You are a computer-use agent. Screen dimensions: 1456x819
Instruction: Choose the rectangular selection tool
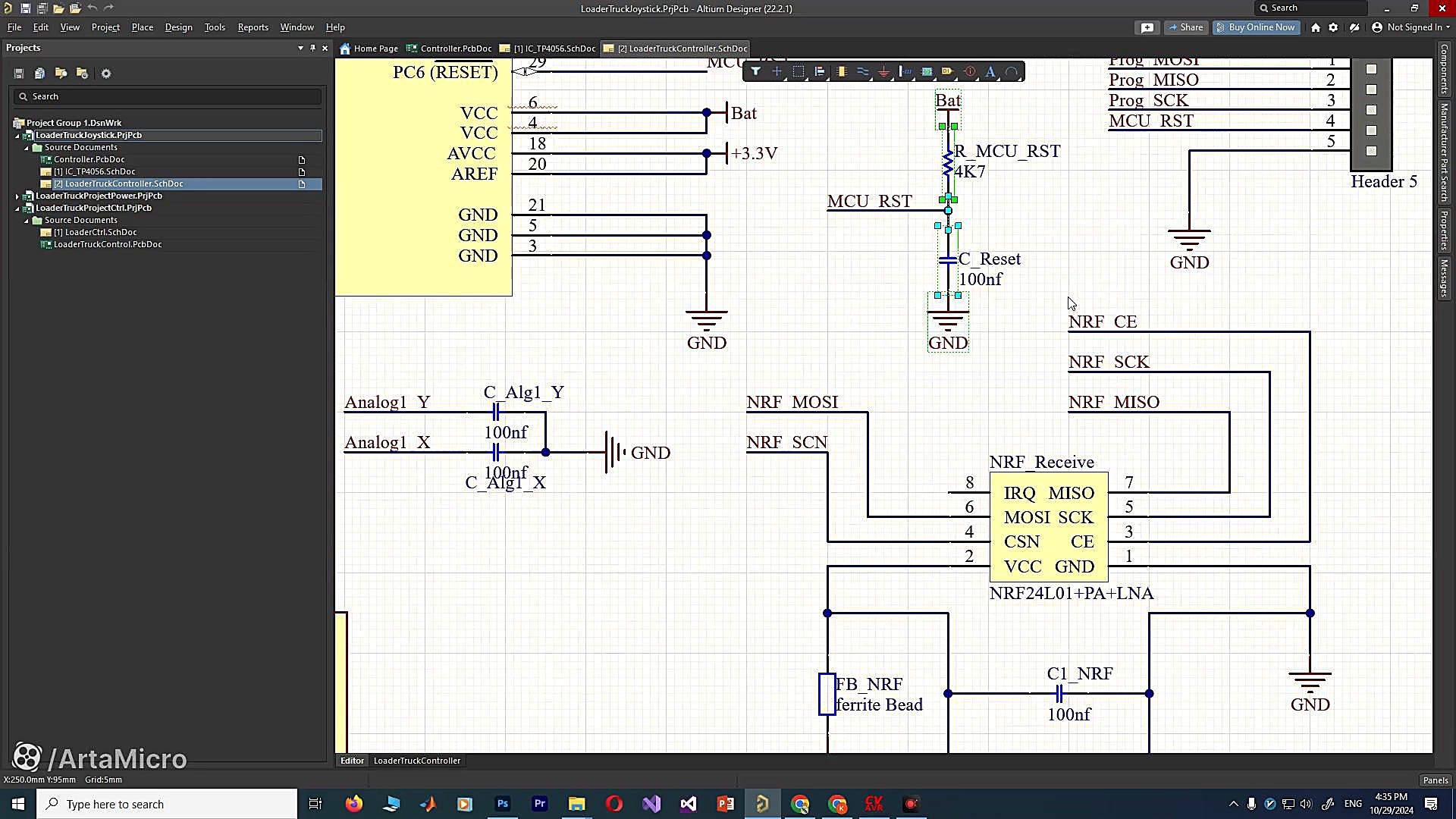(x=798, y=72)
